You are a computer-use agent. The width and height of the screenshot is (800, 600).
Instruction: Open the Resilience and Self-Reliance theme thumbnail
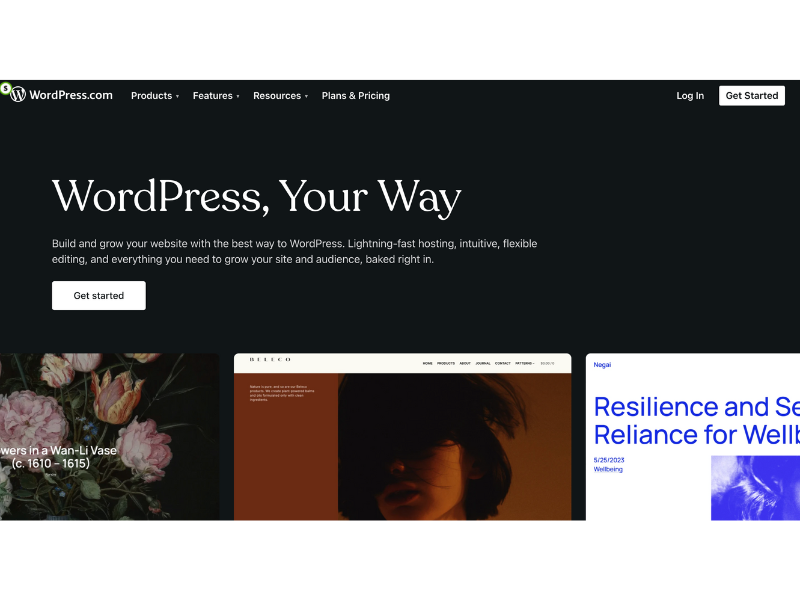693,437
